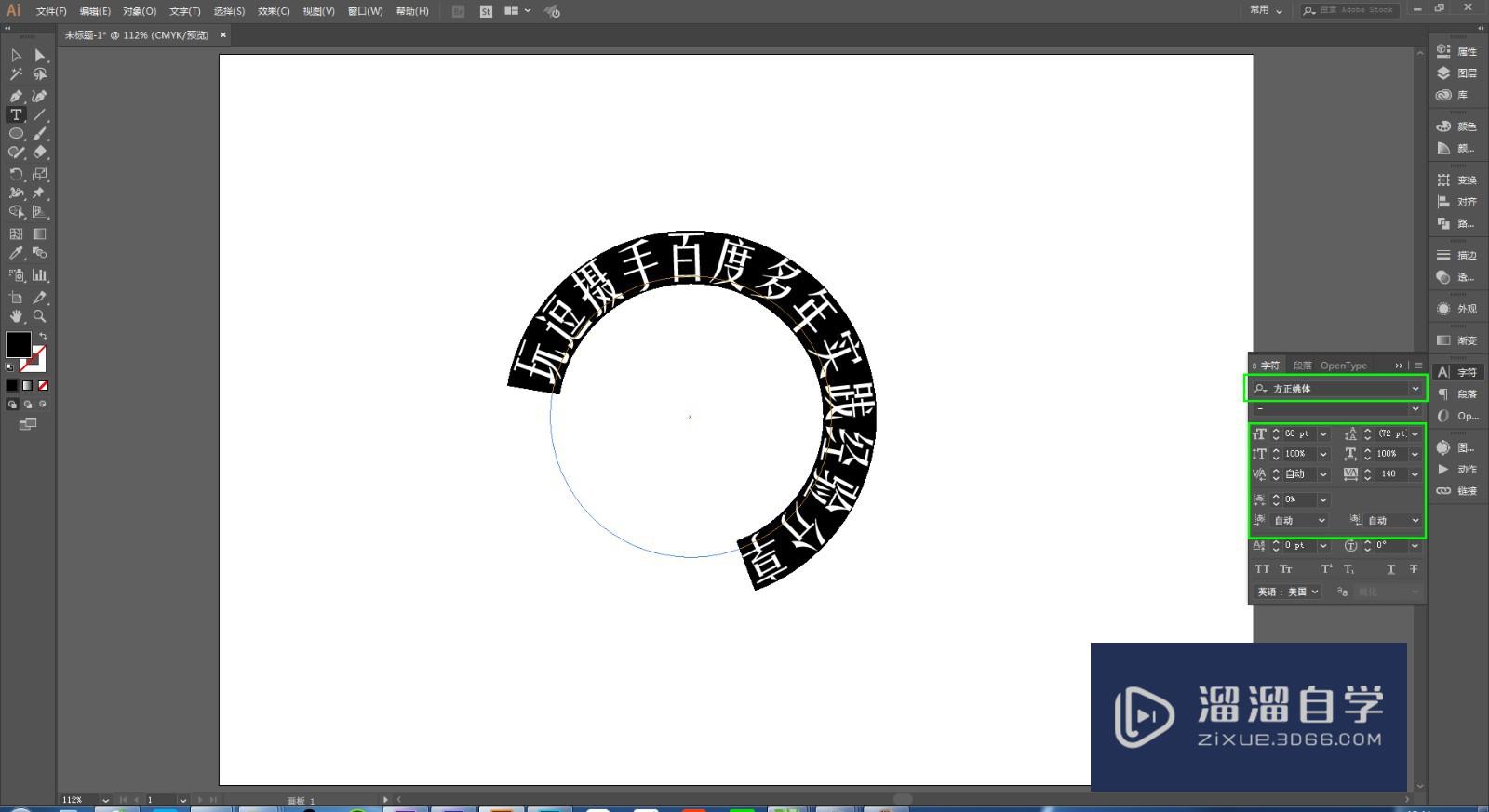This screenshot has width=1489, height=812.
Task: Select the Eraser tool
Action: (40, 153)
